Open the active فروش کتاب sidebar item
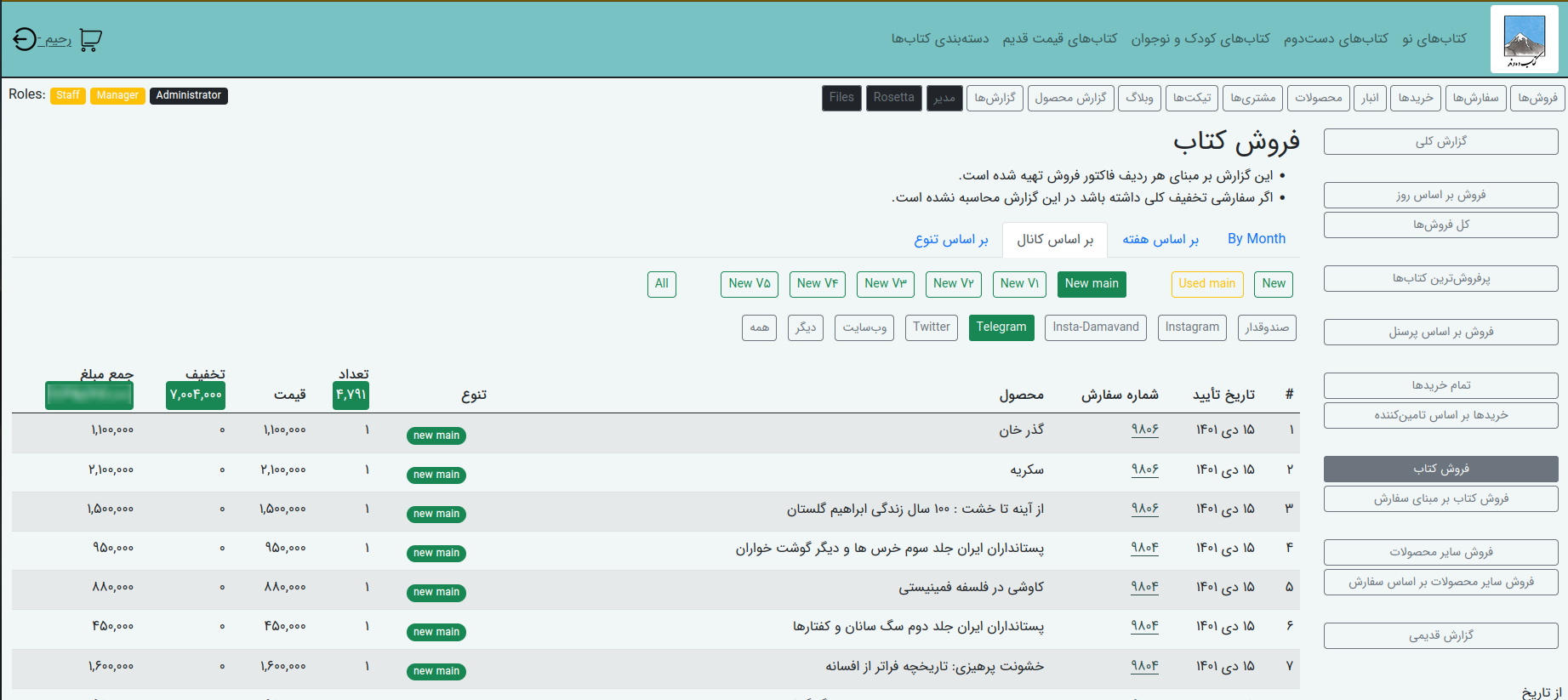Screen dimensions: 1568x700 [x=1440, y=470]
